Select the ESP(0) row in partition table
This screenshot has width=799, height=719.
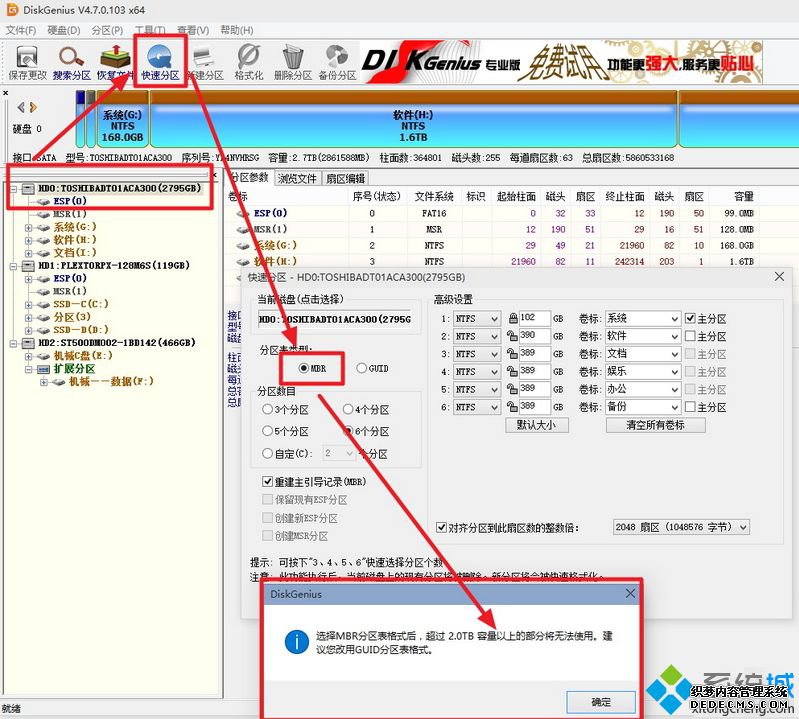tap(492, 213)
